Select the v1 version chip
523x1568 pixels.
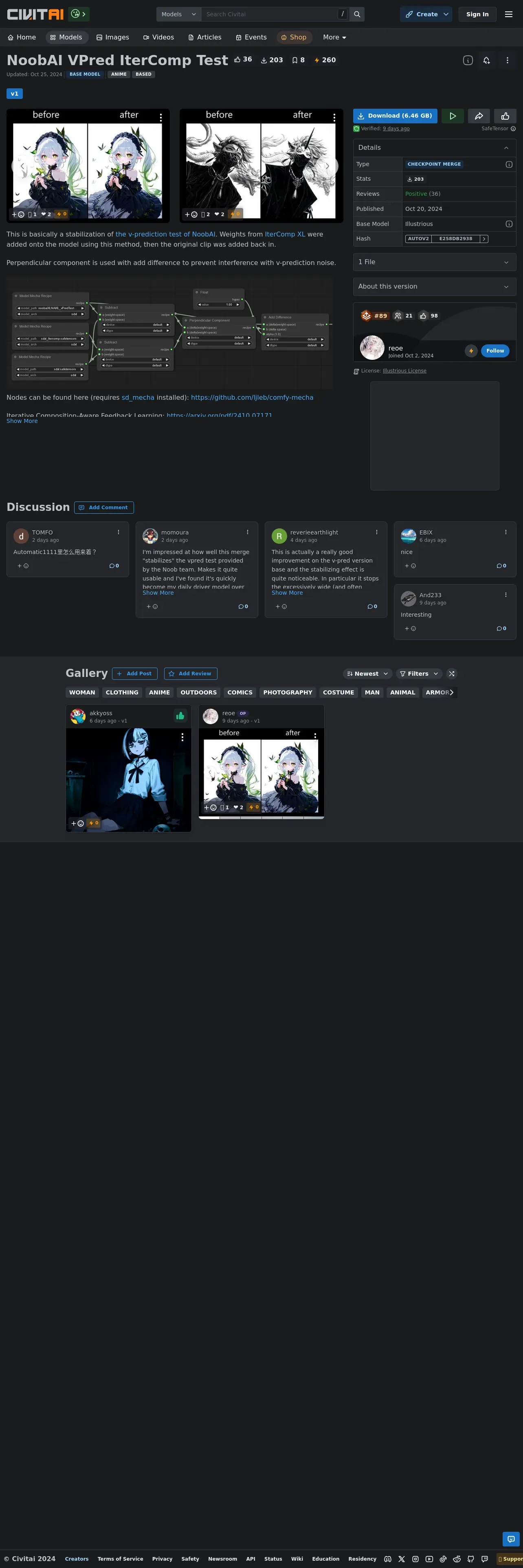pos(15,94)
